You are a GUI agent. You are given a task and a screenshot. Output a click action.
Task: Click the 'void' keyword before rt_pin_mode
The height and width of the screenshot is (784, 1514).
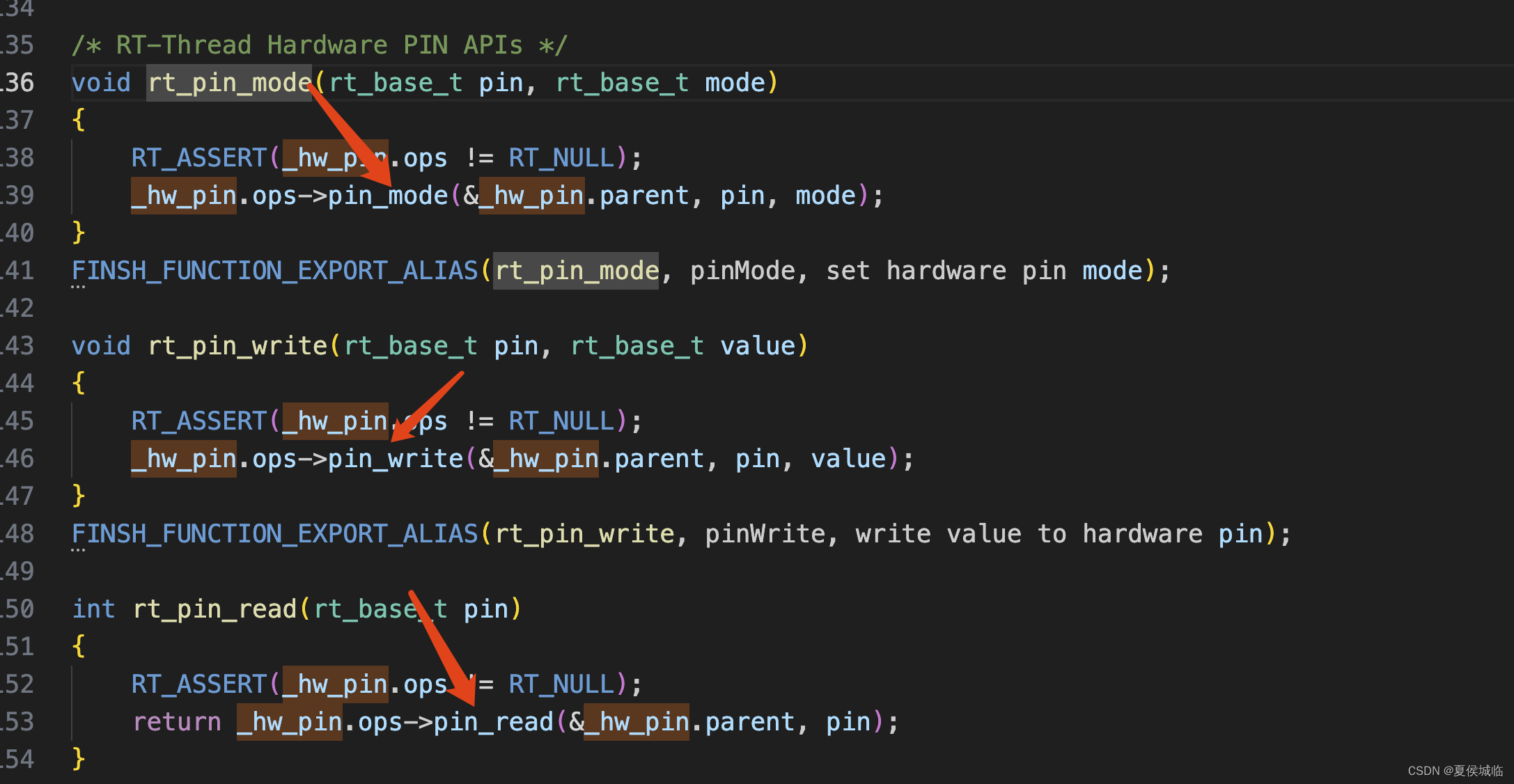(101, 83)
